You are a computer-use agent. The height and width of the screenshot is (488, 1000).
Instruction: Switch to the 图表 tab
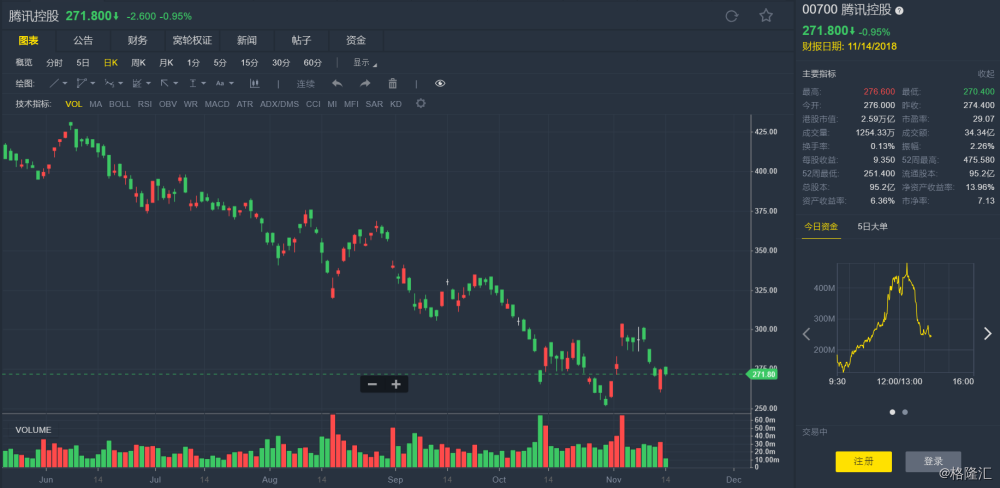(x=28, y=40)
